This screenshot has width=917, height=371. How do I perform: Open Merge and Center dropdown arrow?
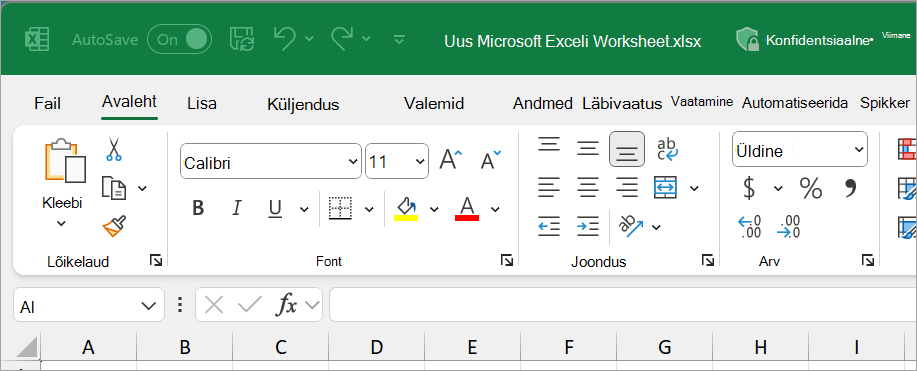694,188
